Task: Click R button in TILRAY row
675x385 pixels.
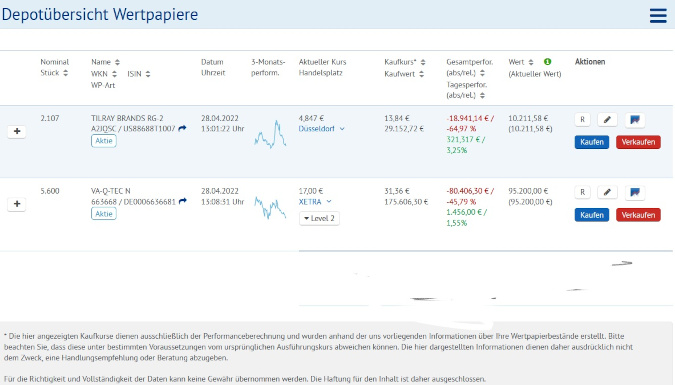Action: [582, 119]
